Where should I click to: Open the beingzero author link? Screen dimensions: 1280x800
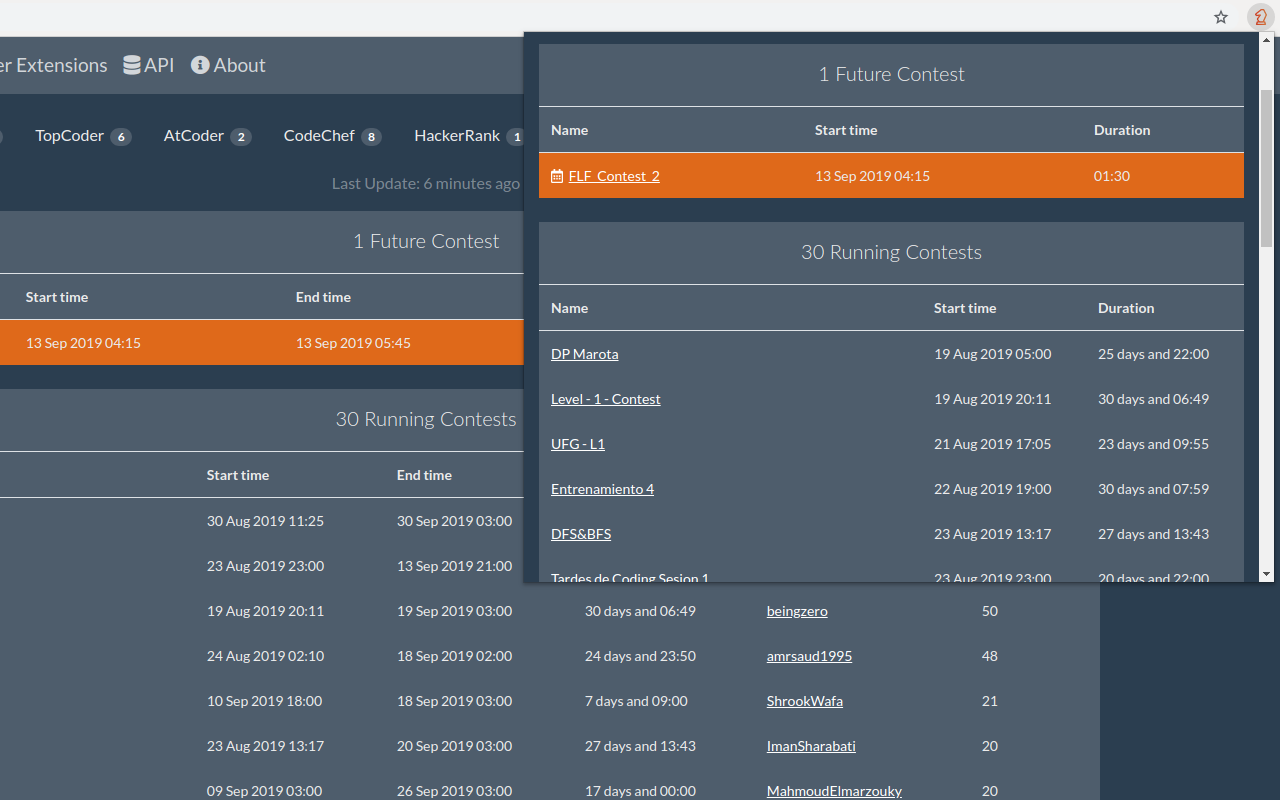tap(797, 611)
